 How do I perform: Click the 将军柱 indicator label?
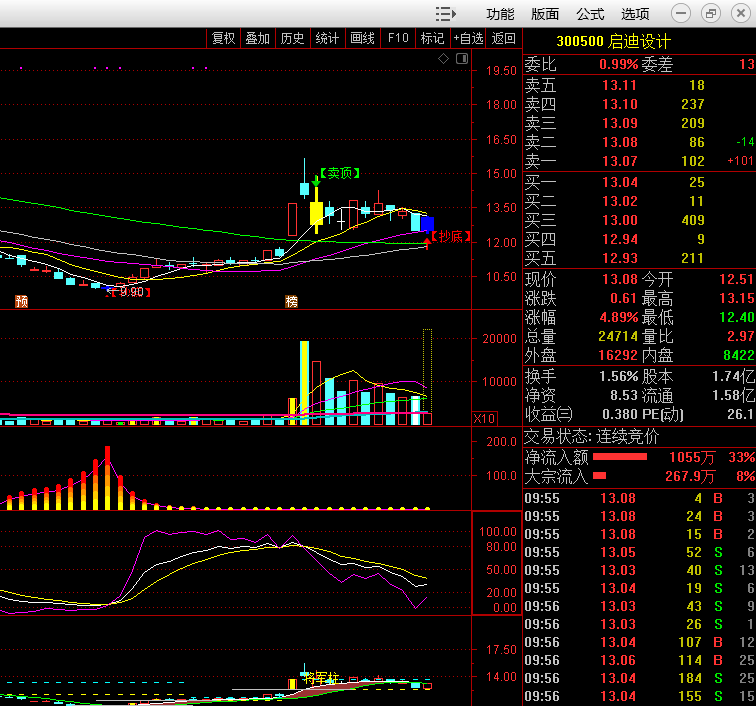pyautogui.click(x=321, y=678)
